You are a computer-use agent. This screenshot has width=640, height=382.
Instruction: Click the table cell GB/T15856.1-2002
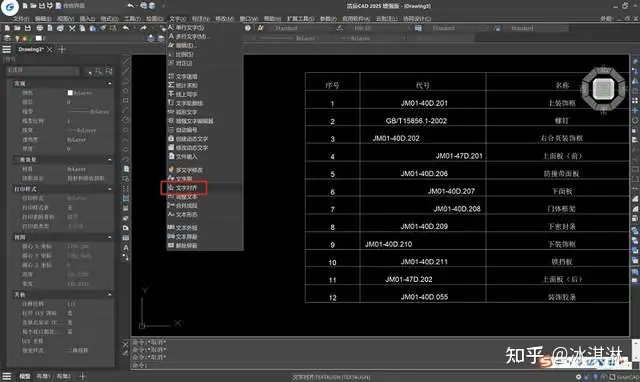pyautogui.click(x=416, y=121)
